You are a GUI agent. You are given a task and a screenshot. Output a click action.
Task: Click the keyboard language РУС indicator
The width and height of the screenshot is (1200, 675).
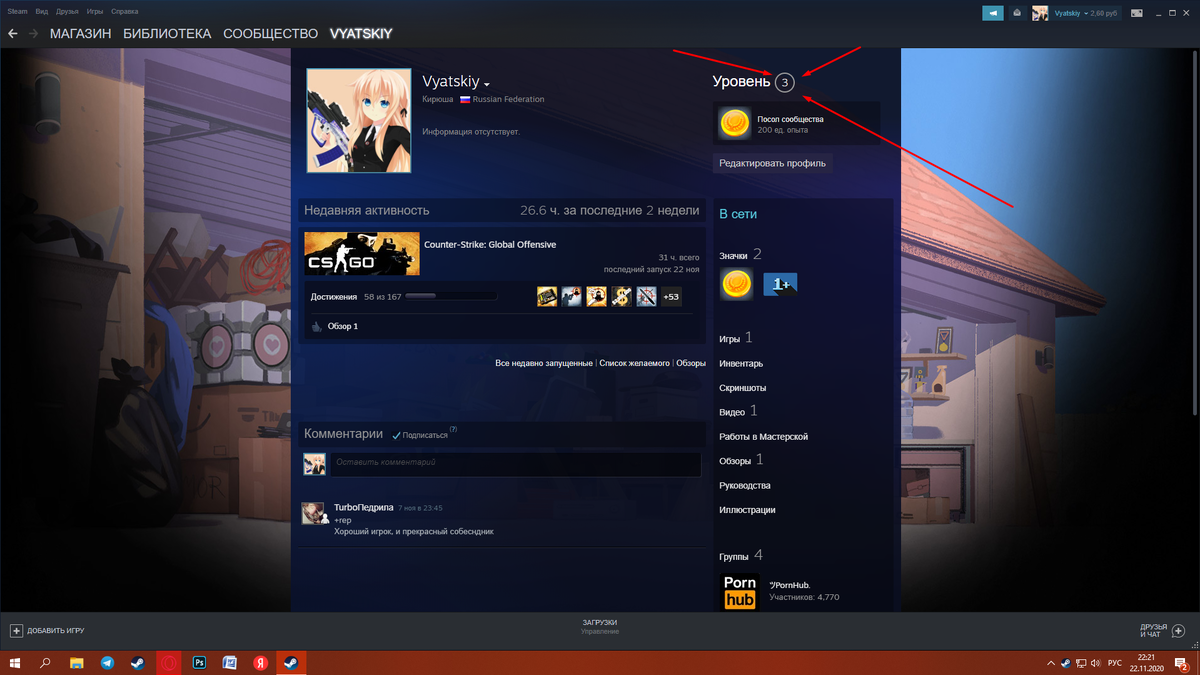(1115, 663)
